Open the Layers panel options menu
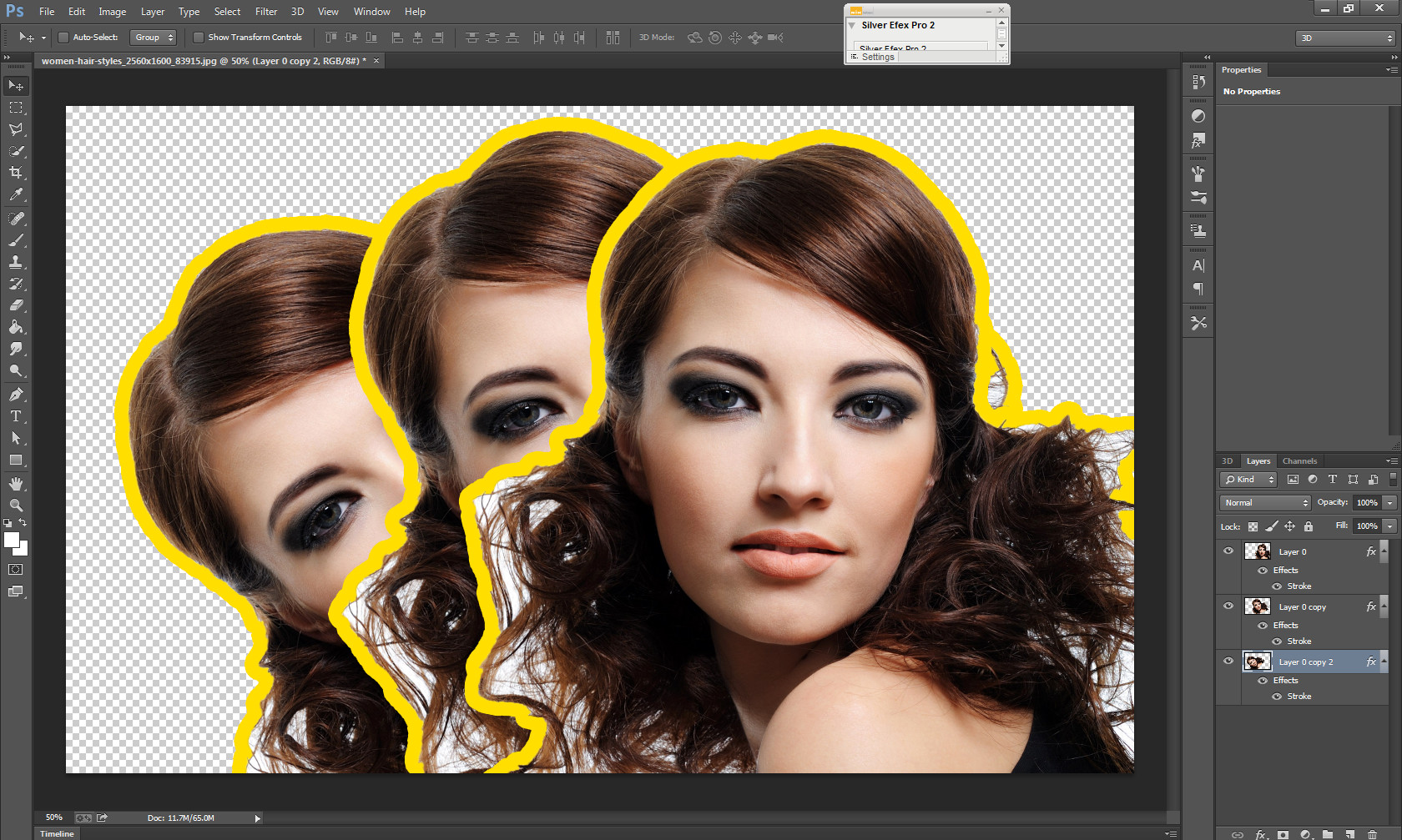Image resolution: width=1402 pixels, height=840 pixels. (1391, 461)
